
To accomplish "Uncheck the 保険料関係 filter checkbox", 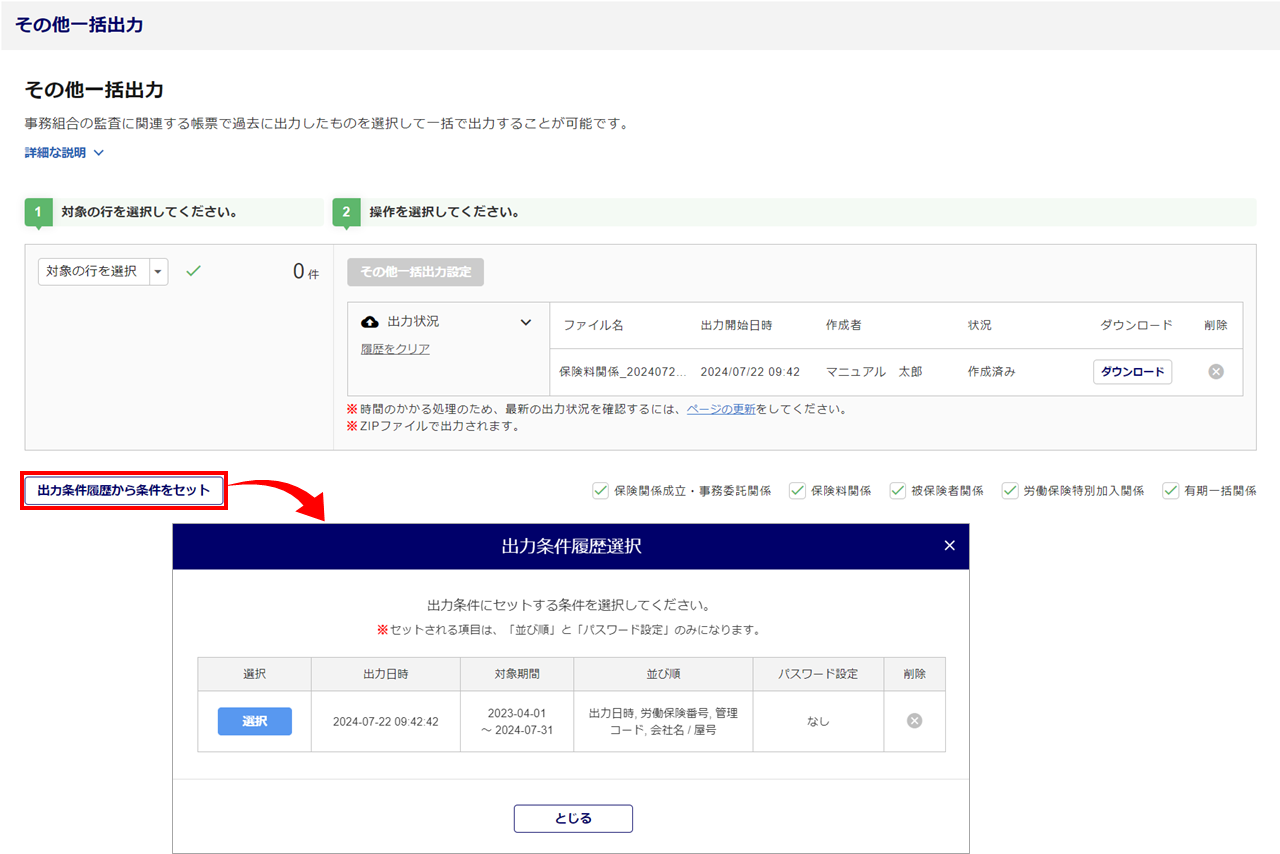I will pos(797,491).
